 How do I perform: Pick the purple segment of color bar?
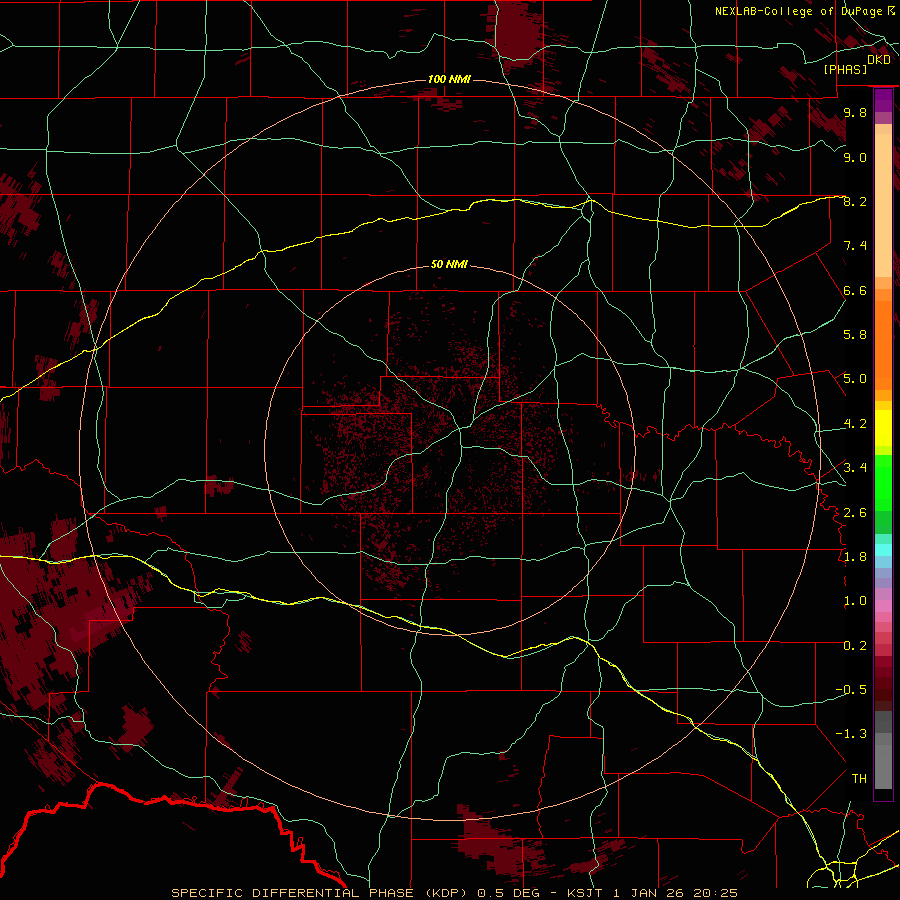tap(883, 100)
